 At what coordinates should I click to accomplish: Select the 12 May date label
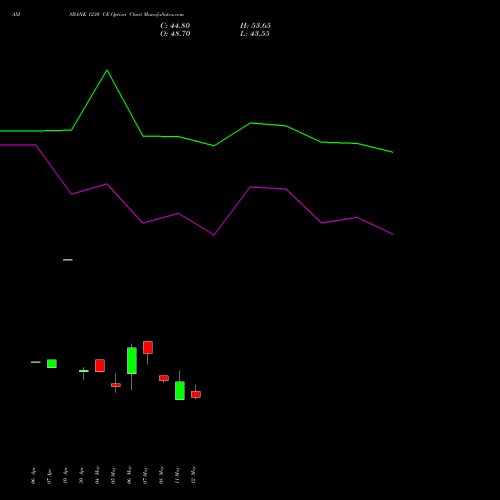click(x=193, y=475)
